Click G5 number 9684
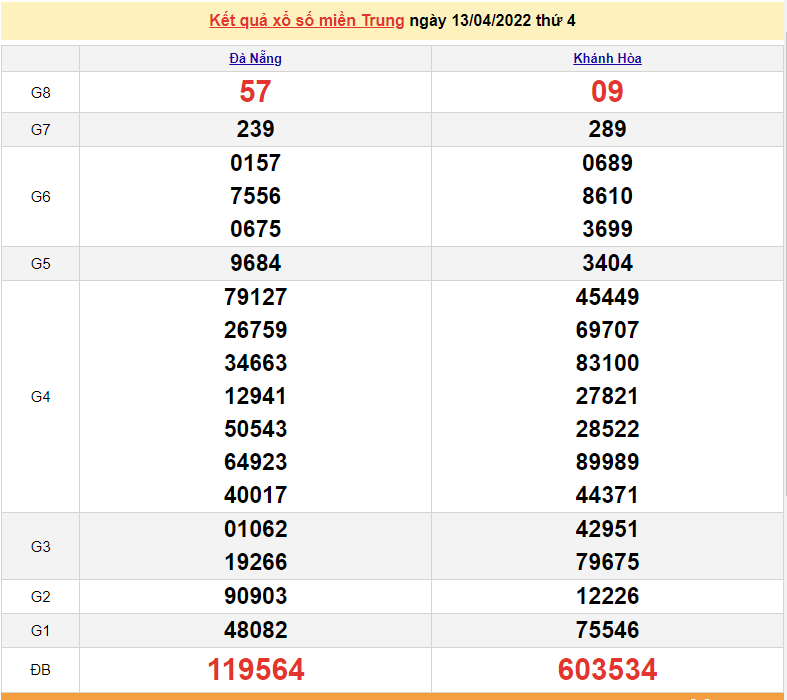 [255, 263]
